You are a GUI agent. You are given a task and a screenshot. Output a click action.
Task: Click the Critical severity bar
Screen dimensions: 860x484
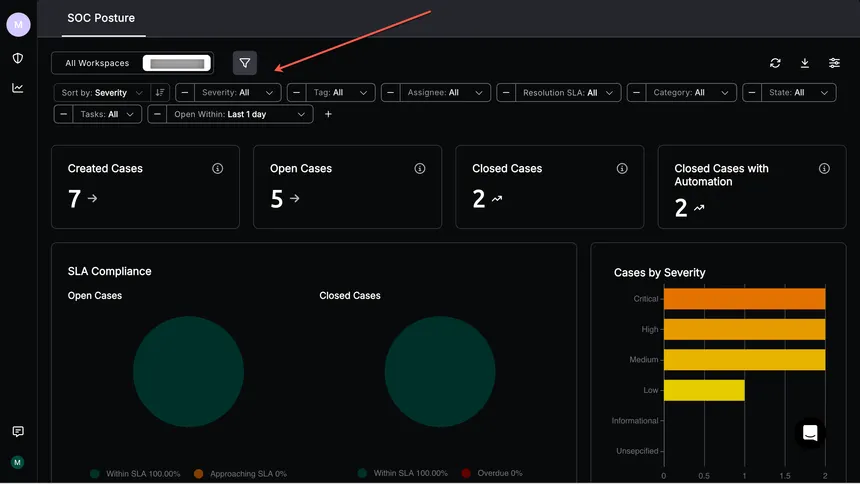pos(744,299)
